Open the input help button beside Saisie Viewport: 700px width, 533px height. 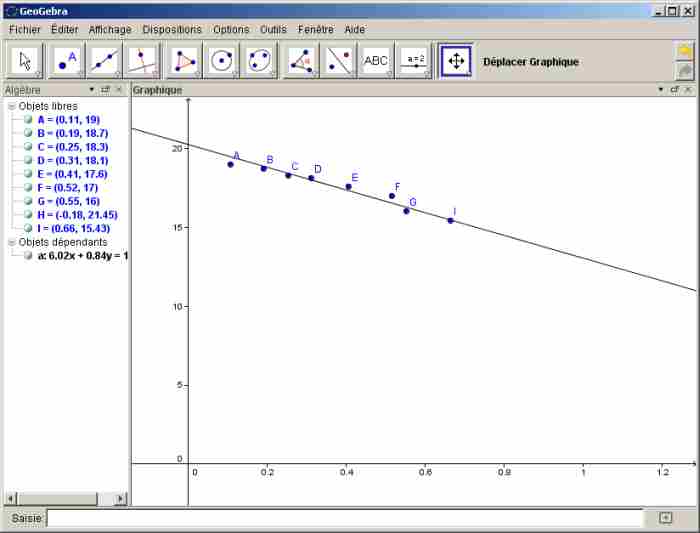point(665,518)
